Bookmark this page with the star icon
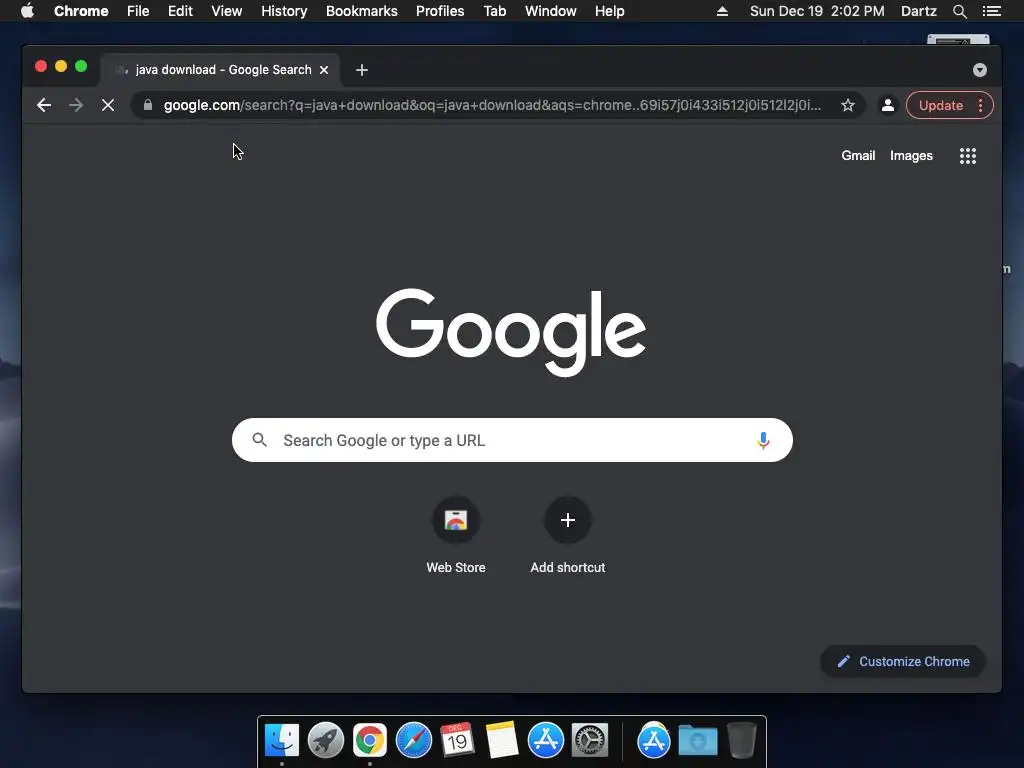This screenshot has width=1024, height=768. pyautogui.click(x=848, y=105)
